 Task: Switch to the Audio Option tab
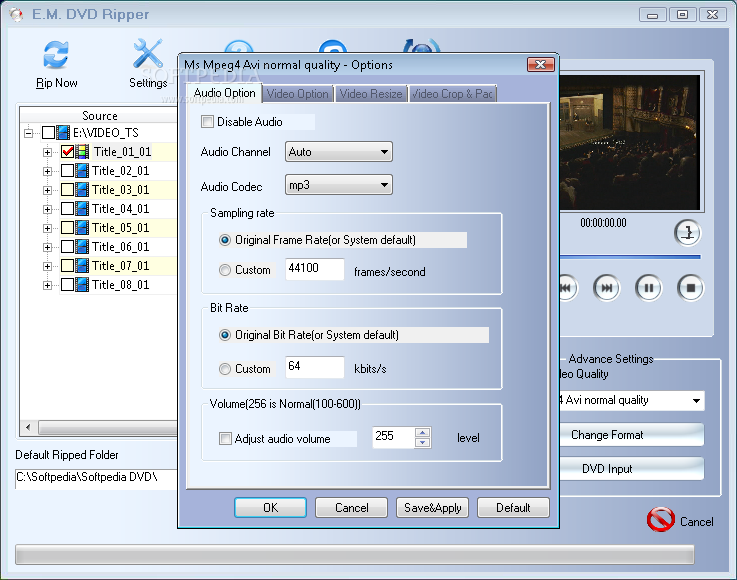tap(224, 93)
